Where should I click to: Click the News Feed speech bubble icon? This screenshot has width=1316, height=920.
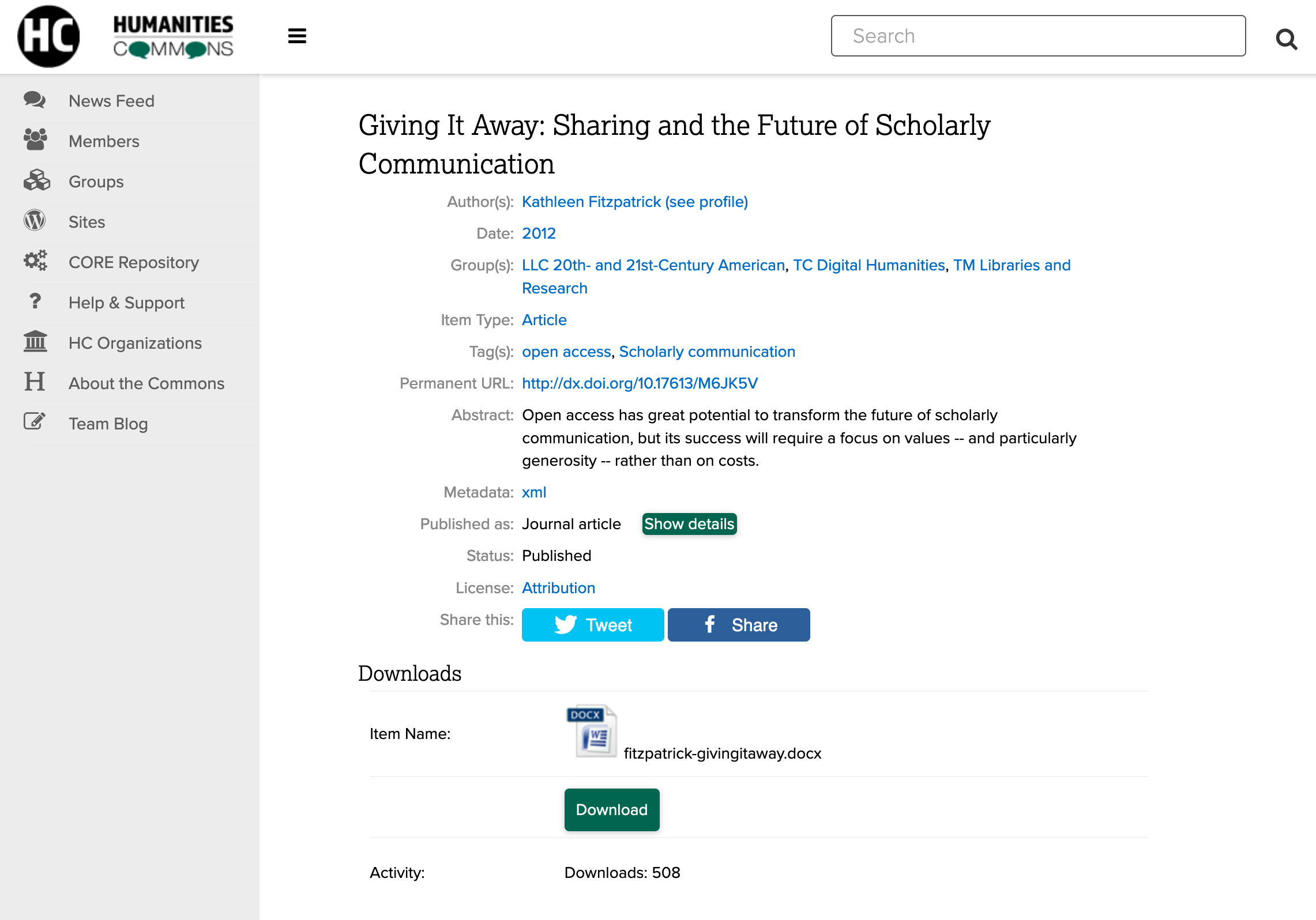pyautogui.click(x=35, y=100)
